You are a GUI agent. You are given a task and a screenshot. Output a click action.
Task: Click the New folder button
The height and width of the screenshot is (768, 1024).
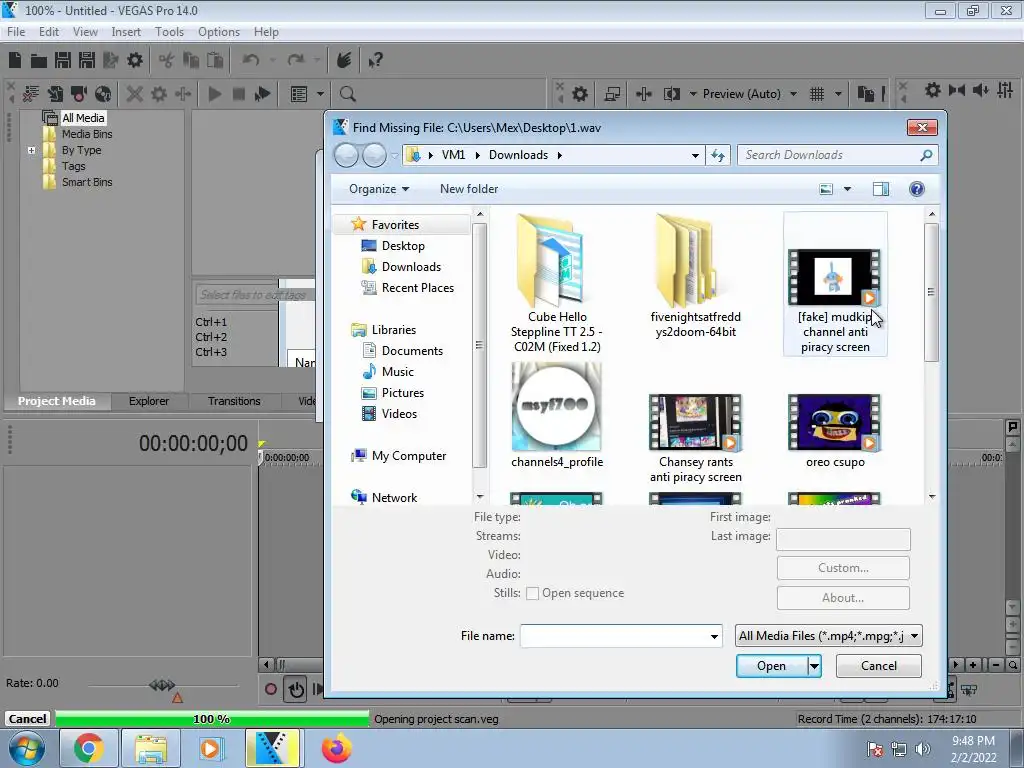pos(469,189)
